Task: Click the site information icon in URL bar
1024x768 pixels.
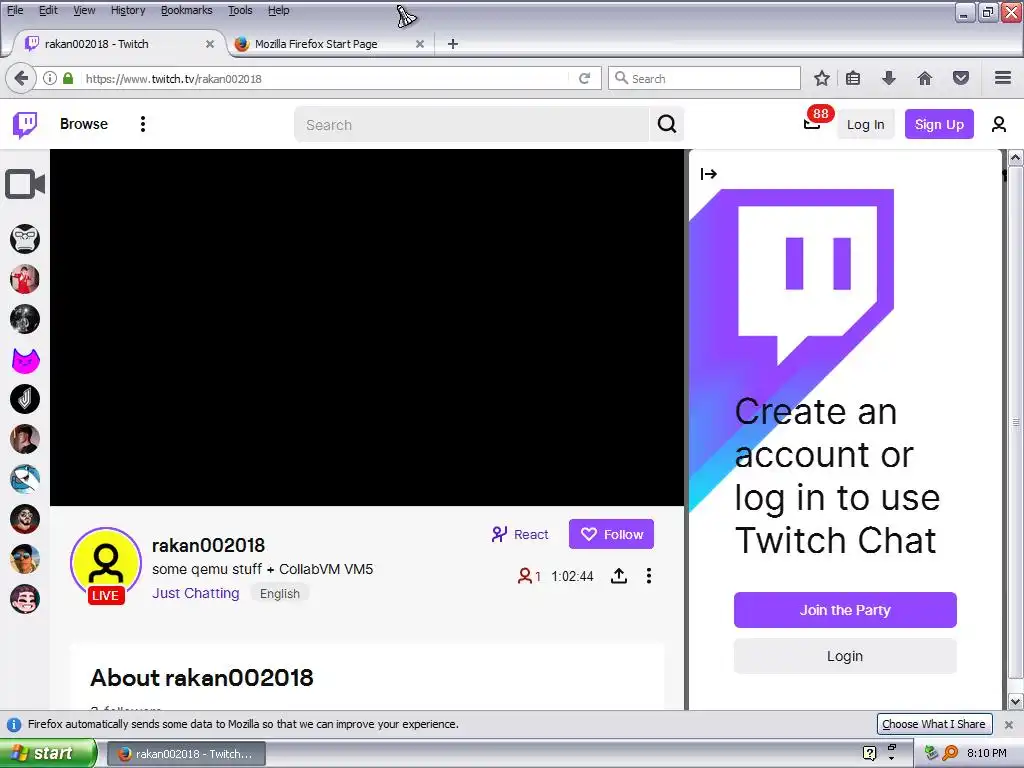Action: pyautogui.click(x=50, y=78)
